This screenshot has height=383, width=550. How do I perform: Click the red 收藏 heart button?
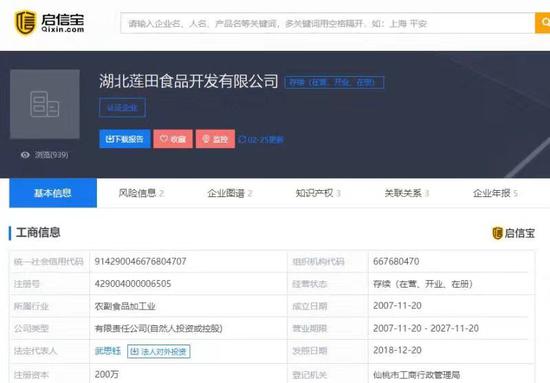pyautogui.click(x=173, y=139)
